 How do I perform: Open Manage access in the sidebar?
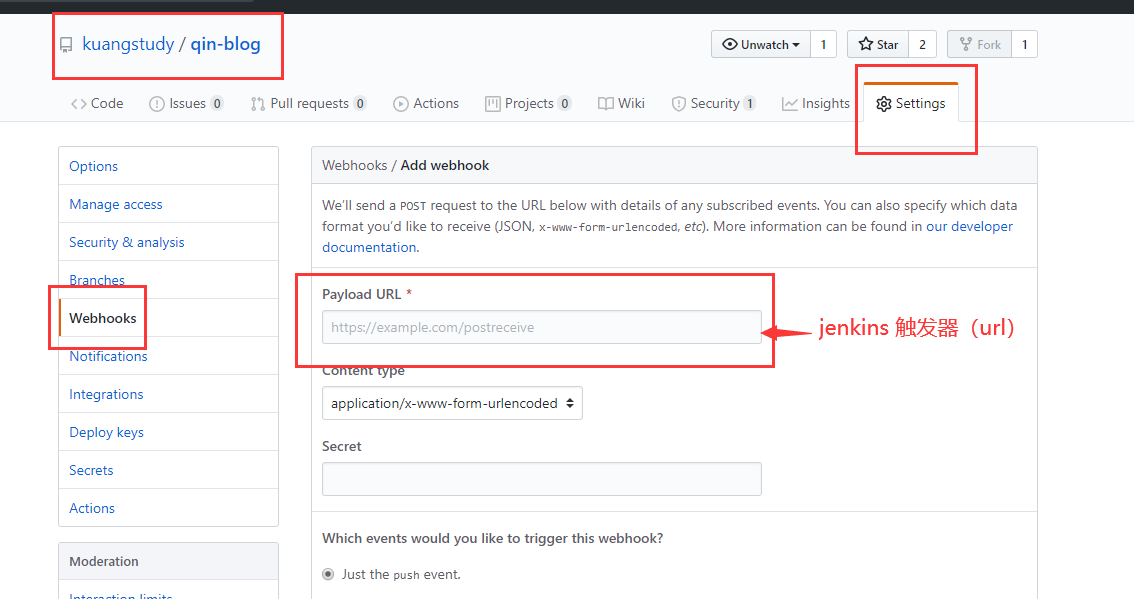coord(169,204)
